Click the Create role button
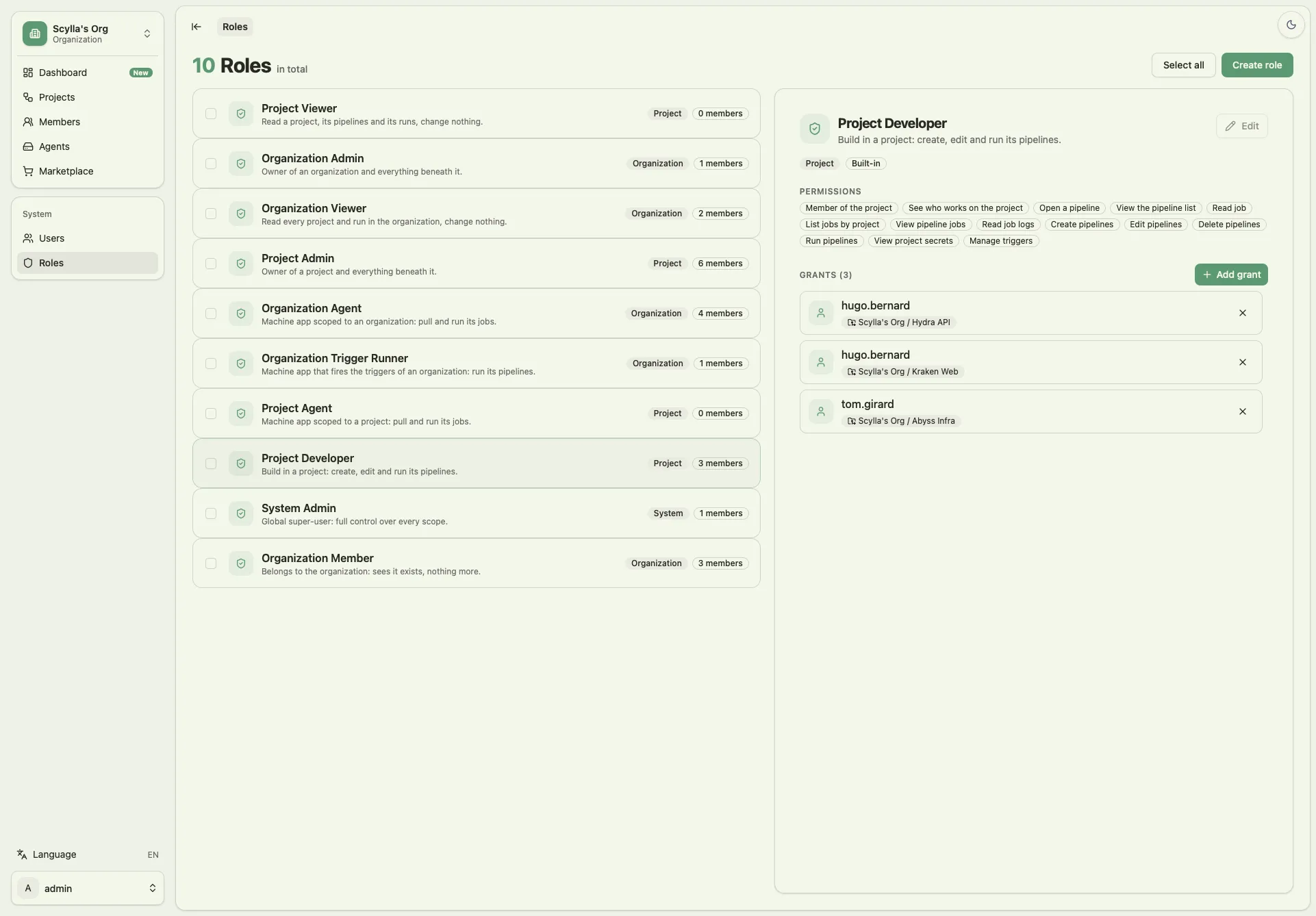 click(x=1257, y=65)
